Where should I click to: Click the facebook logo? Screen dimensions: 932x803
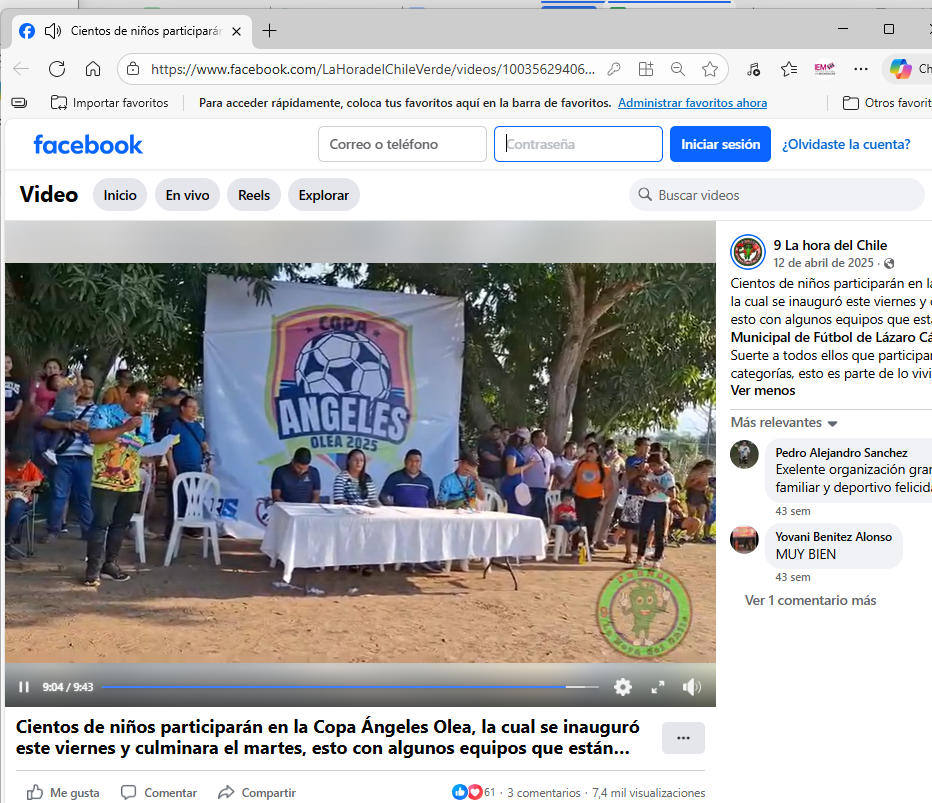pos(88,144)
